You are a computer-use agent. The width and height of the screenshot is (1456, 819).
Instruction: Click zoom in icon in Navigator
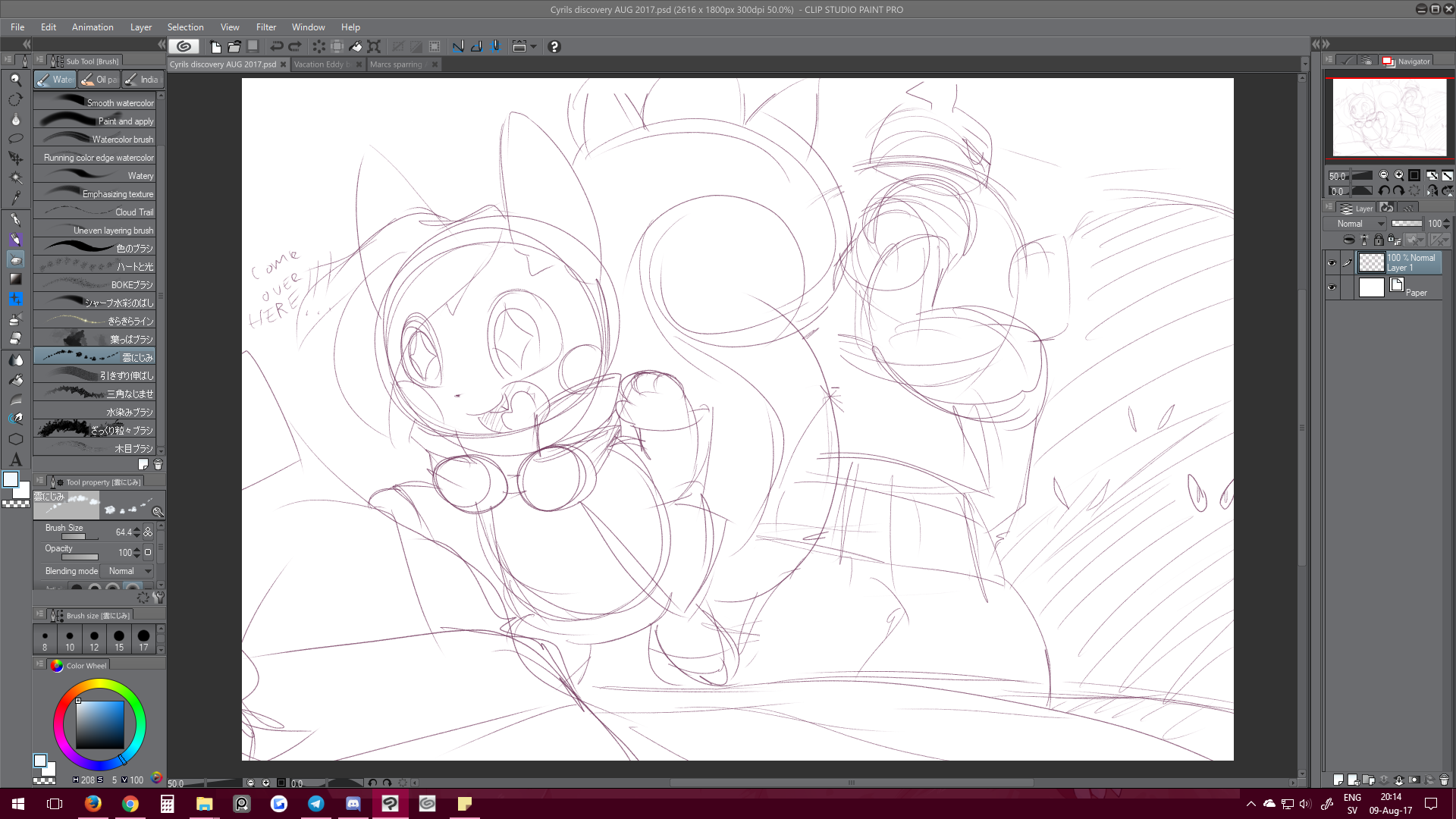[1398, 175]
